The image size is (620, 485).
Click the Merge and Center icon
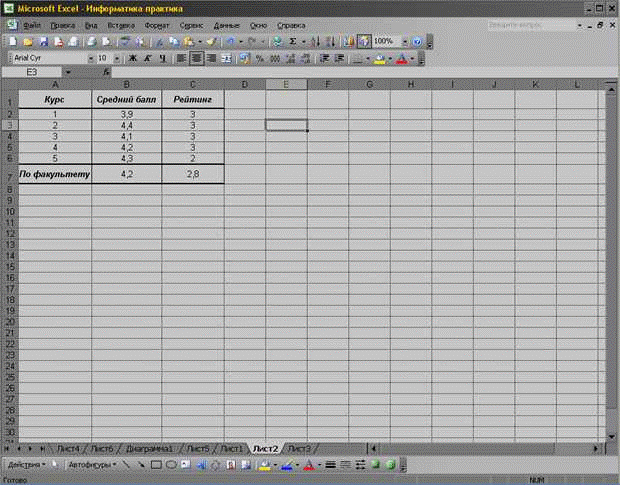pos(227,59)
